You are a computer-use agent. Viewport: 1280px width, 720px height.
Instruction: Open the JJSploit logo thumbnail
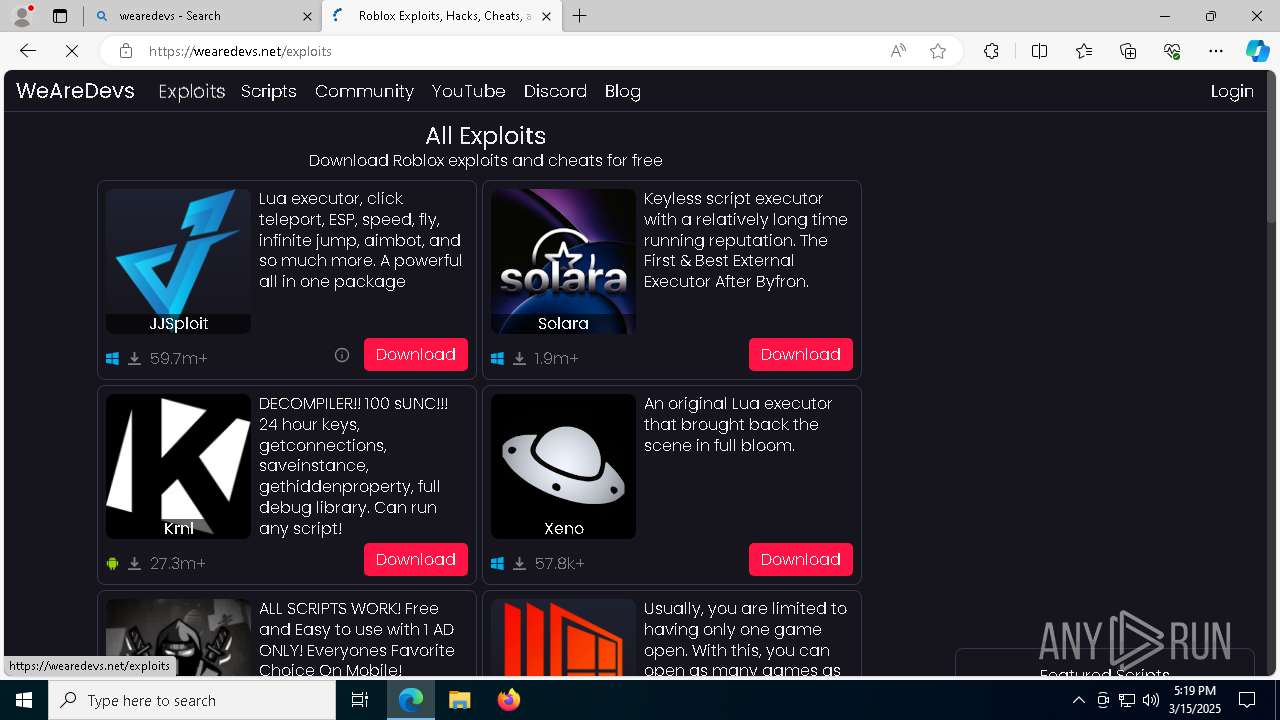point(178,261)
